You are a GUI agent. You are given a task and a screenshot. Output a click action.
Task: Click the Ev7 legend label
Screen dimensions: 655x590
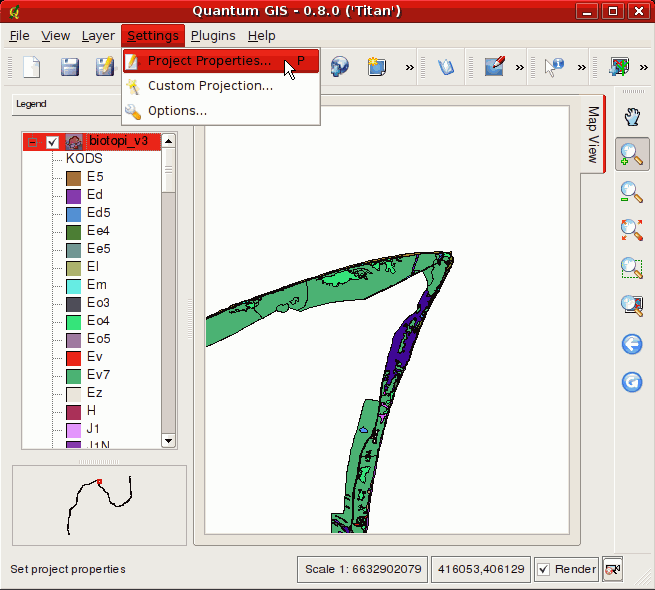coord(98,374)
